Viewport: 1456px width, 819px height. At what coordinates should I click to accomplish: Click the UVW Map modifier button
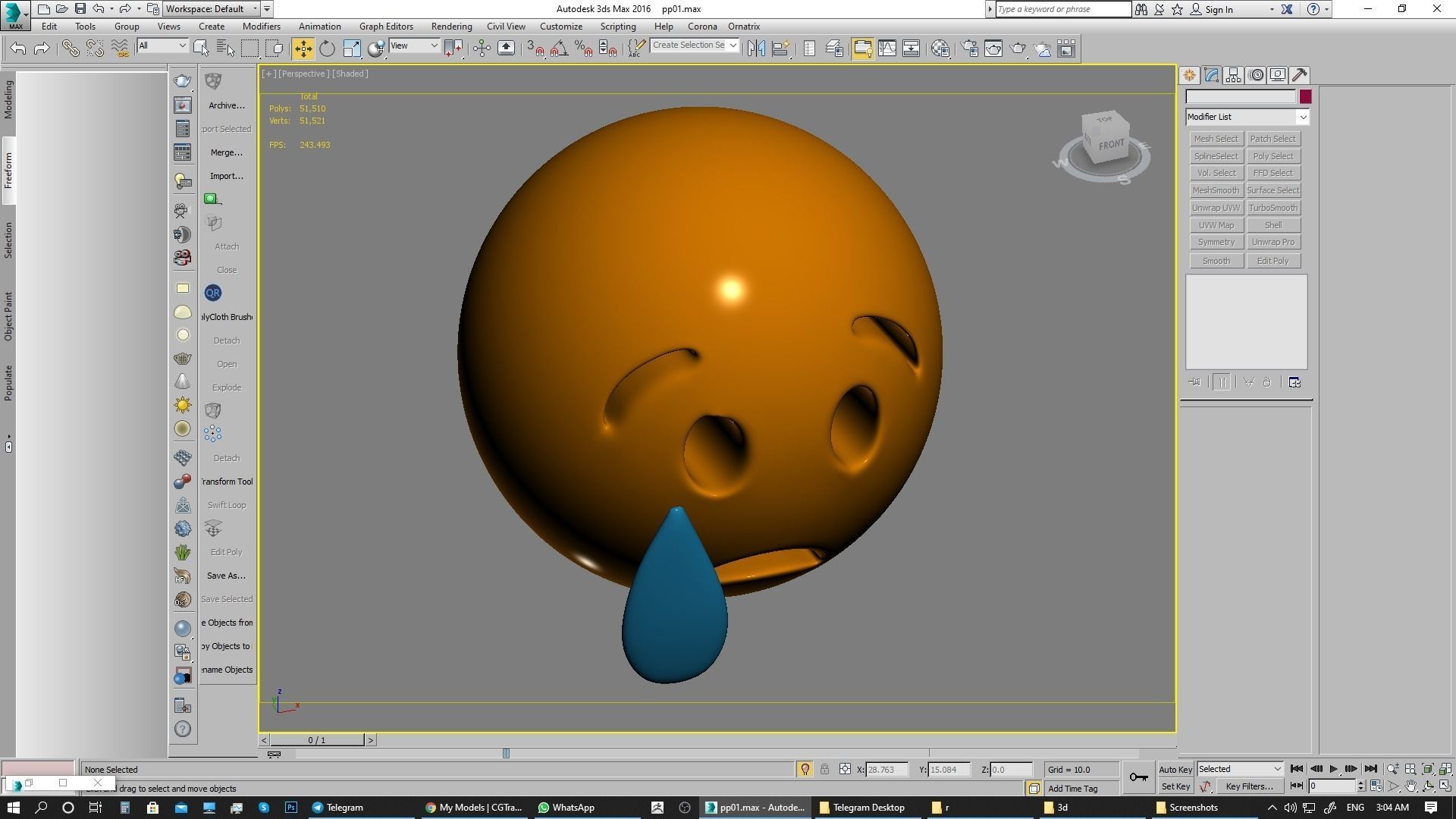(1216, 225)
